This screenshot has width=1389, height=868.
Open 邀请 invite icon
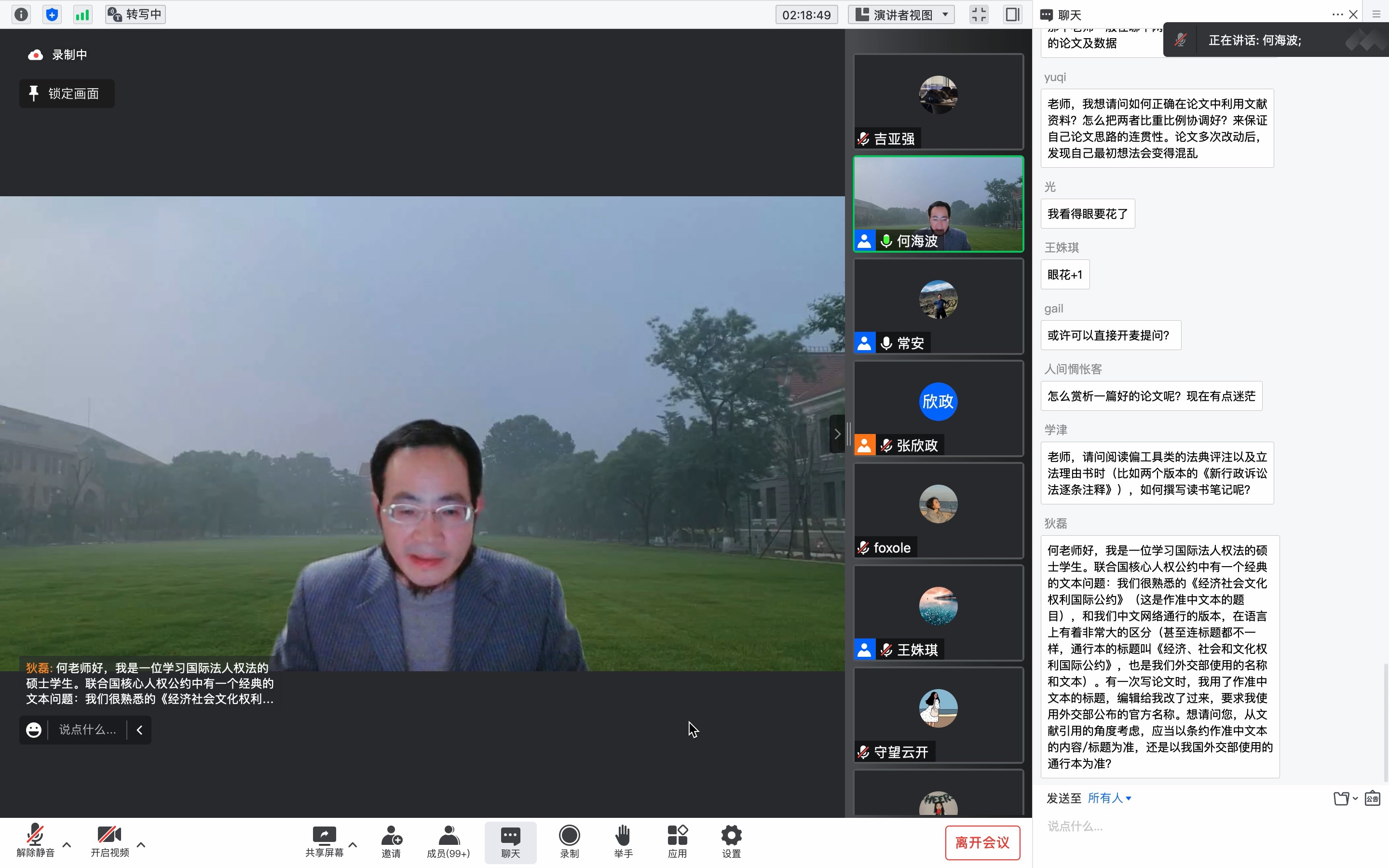tap(392, 841)
